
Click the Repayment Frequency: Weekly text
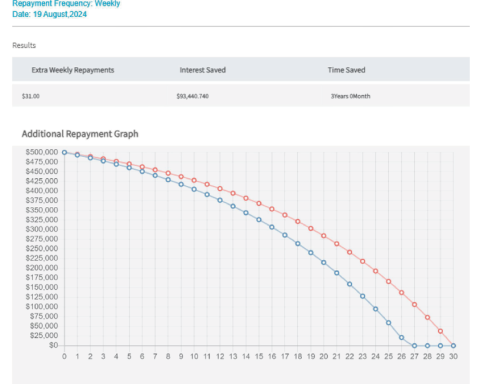(x=66, y=4)
